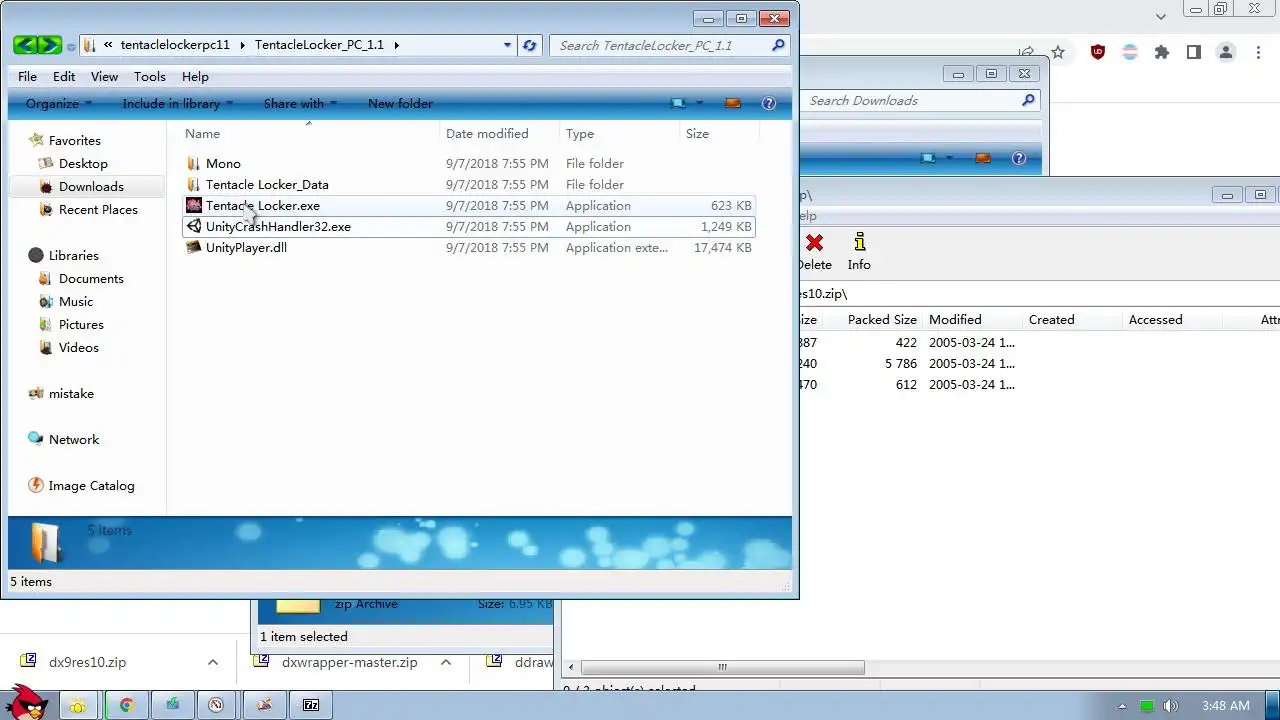The height and width of the screenshot is (720, 1280).
Task: Open the Chrome Extensions puzzle menu
Action: tap(1162, 52)
